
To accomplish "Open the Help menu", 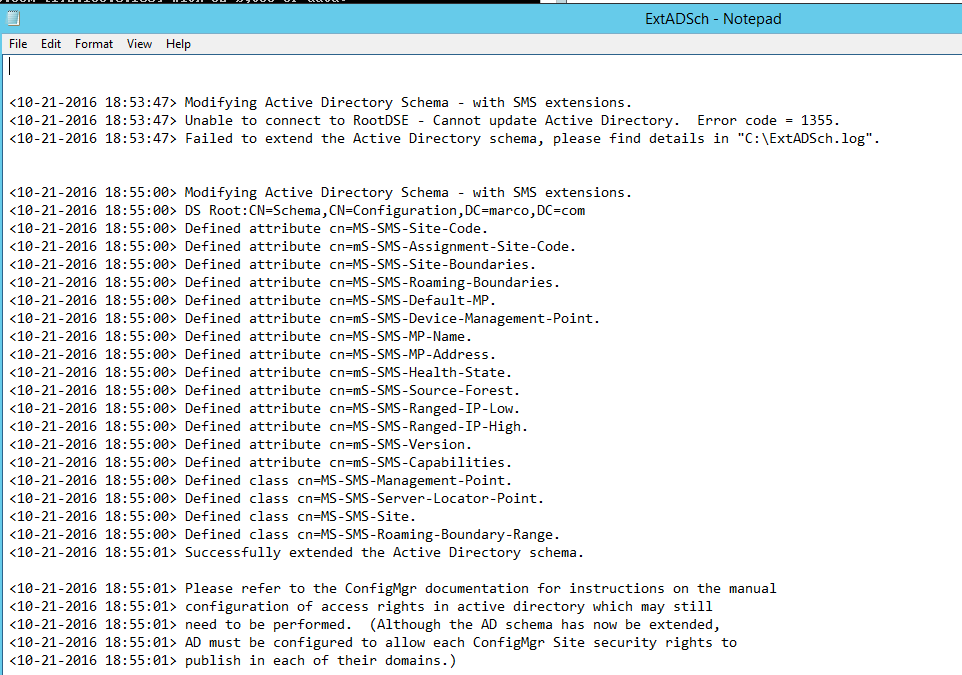I will tap(178, 44).
